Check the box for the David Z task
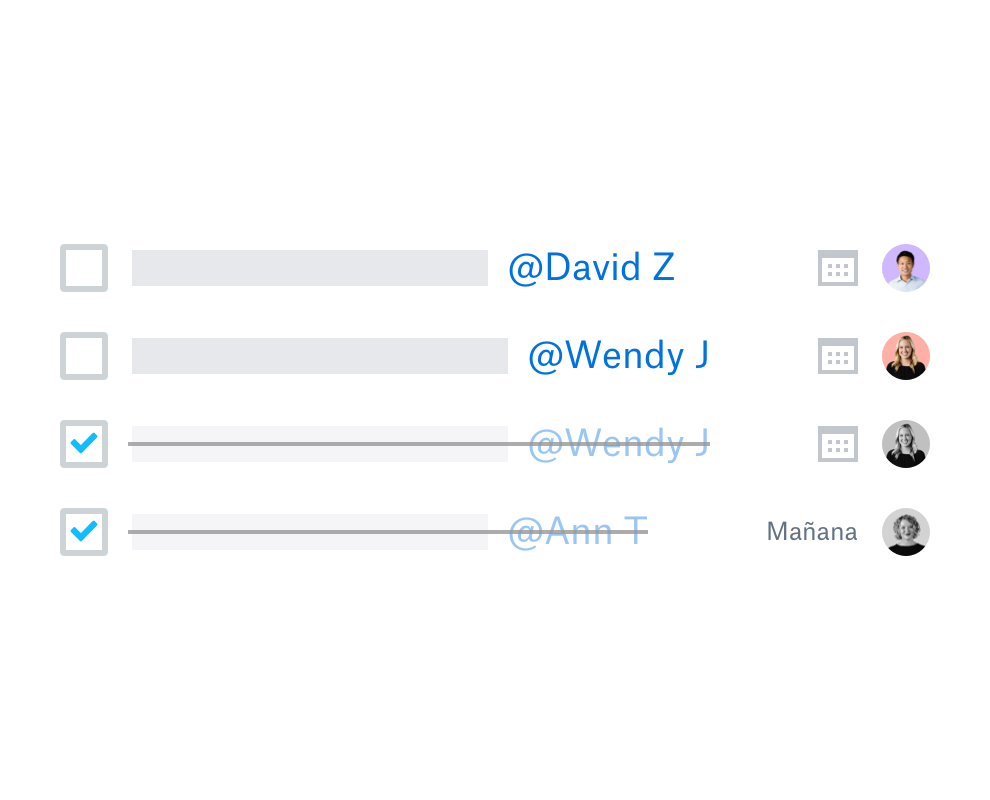990x800 pixels. point(84,268)
